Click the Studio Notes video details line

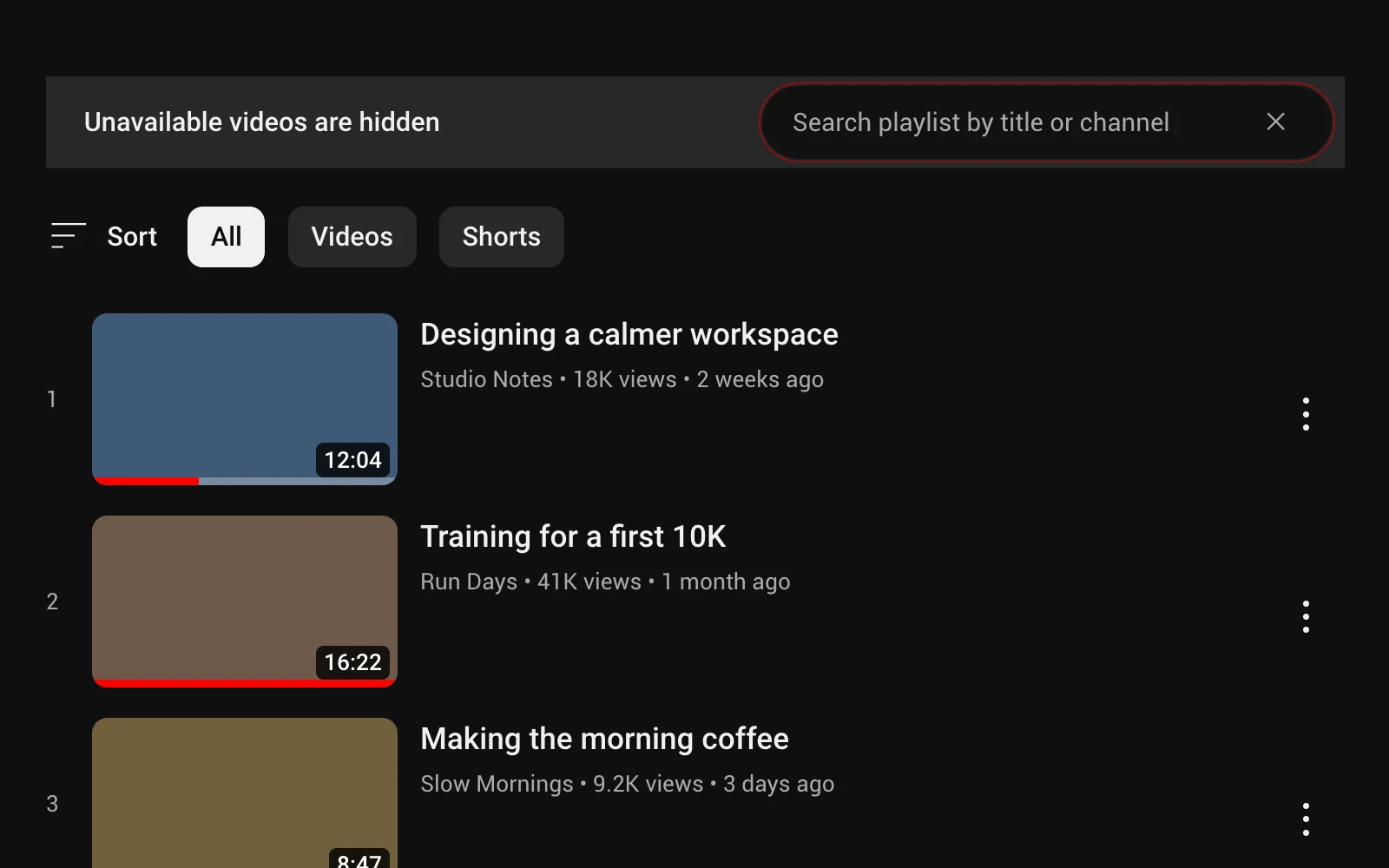point(622,379)
